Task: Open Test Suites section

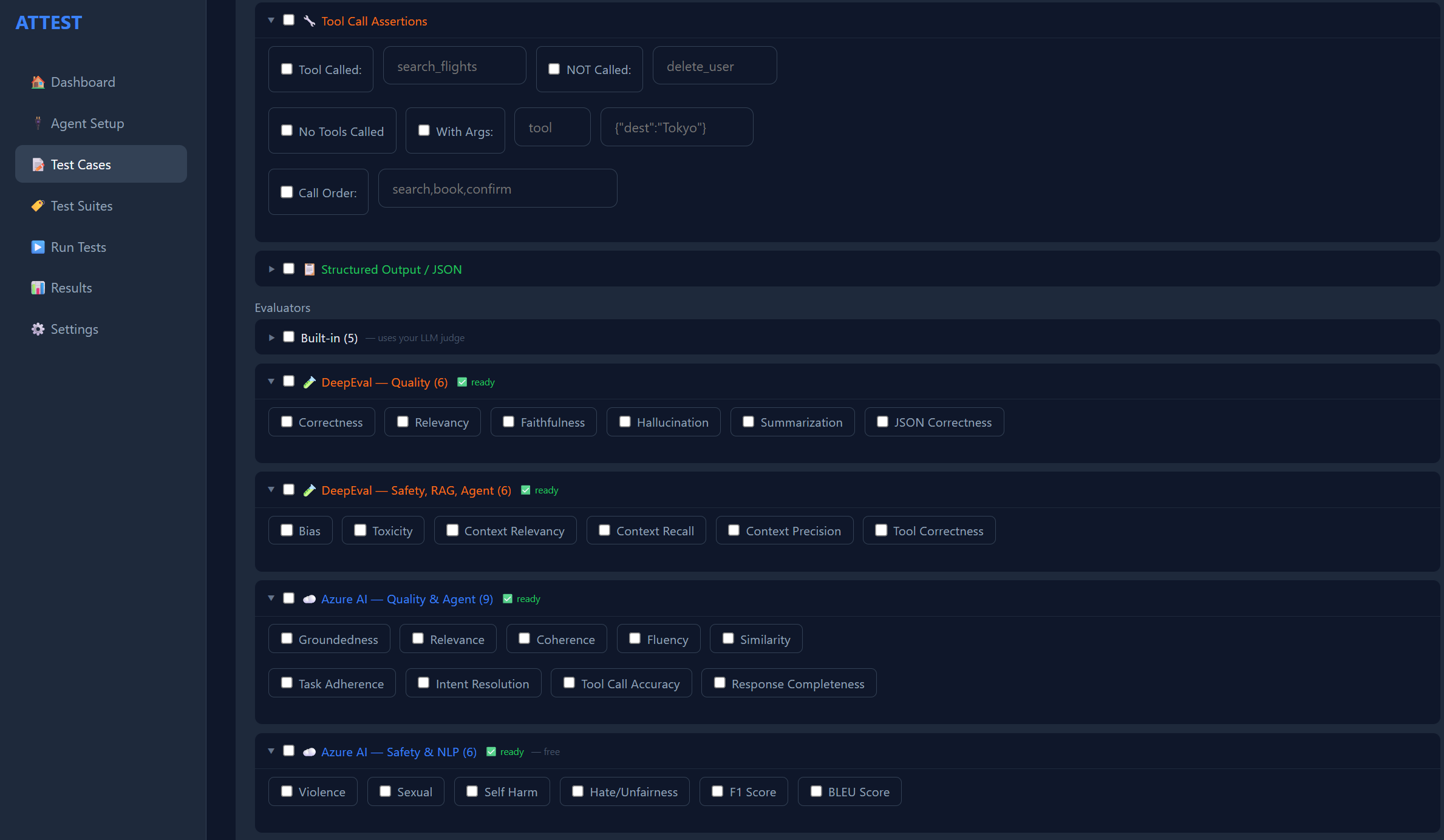Action: (x=101, y=206)
